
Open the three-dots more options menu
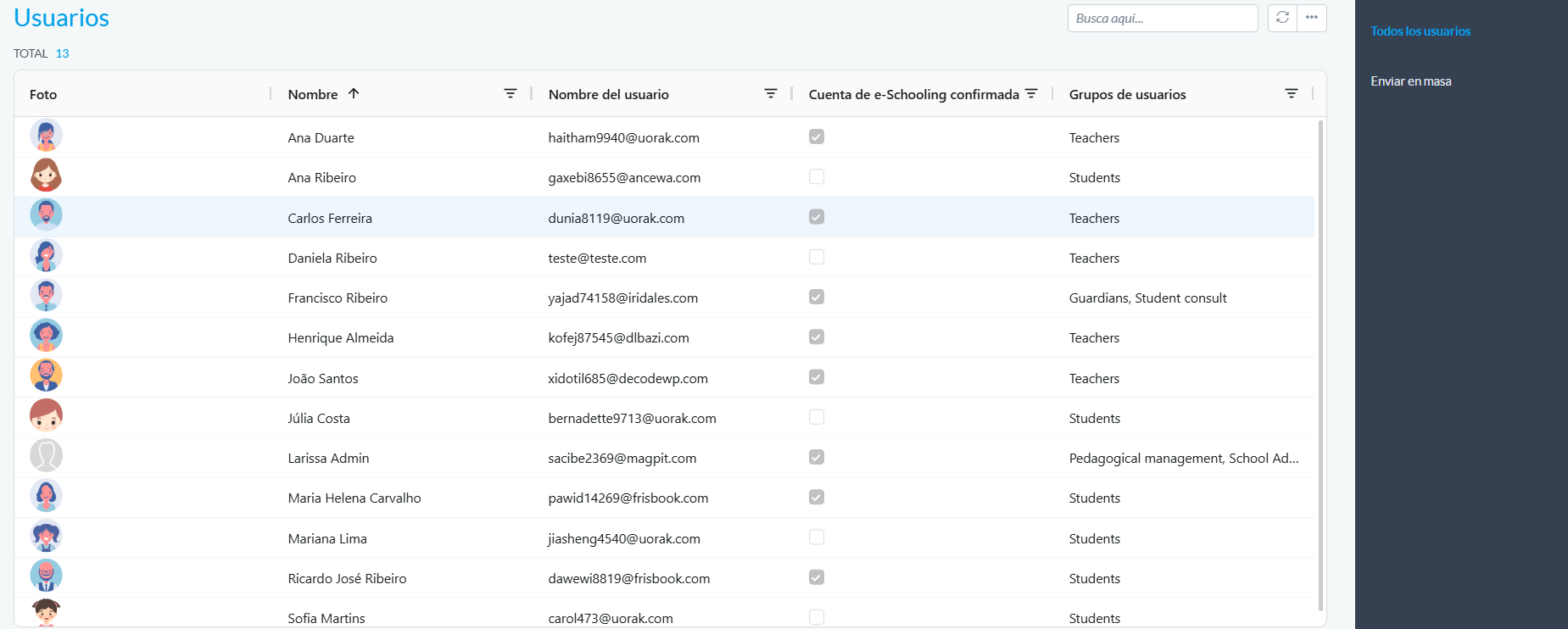(1312, 18)
